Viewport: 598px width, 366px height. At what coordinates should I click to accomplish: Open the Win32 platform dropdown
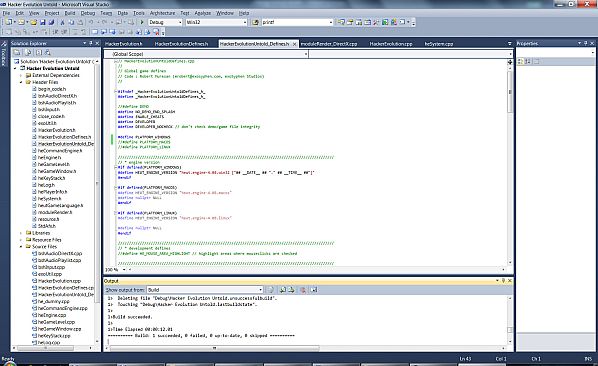pos(245,22)
